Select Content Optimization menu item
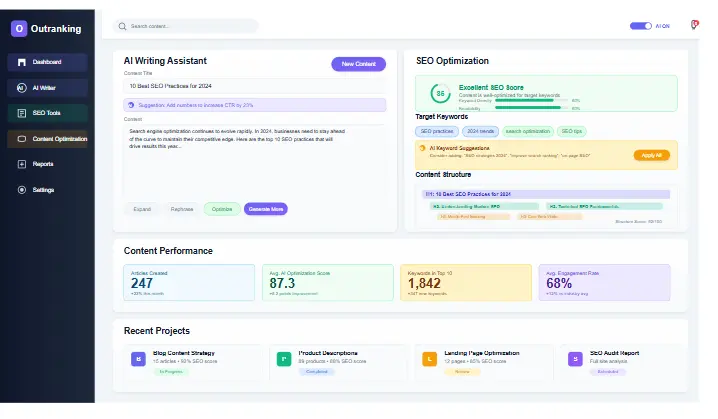This screenshot has width=718, height=419. pos(47,139)
